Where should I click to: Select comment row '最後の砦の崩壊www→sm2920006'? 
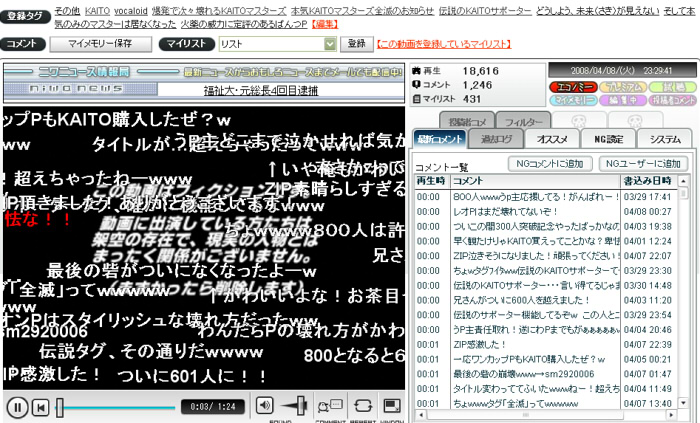click(546, 373)
